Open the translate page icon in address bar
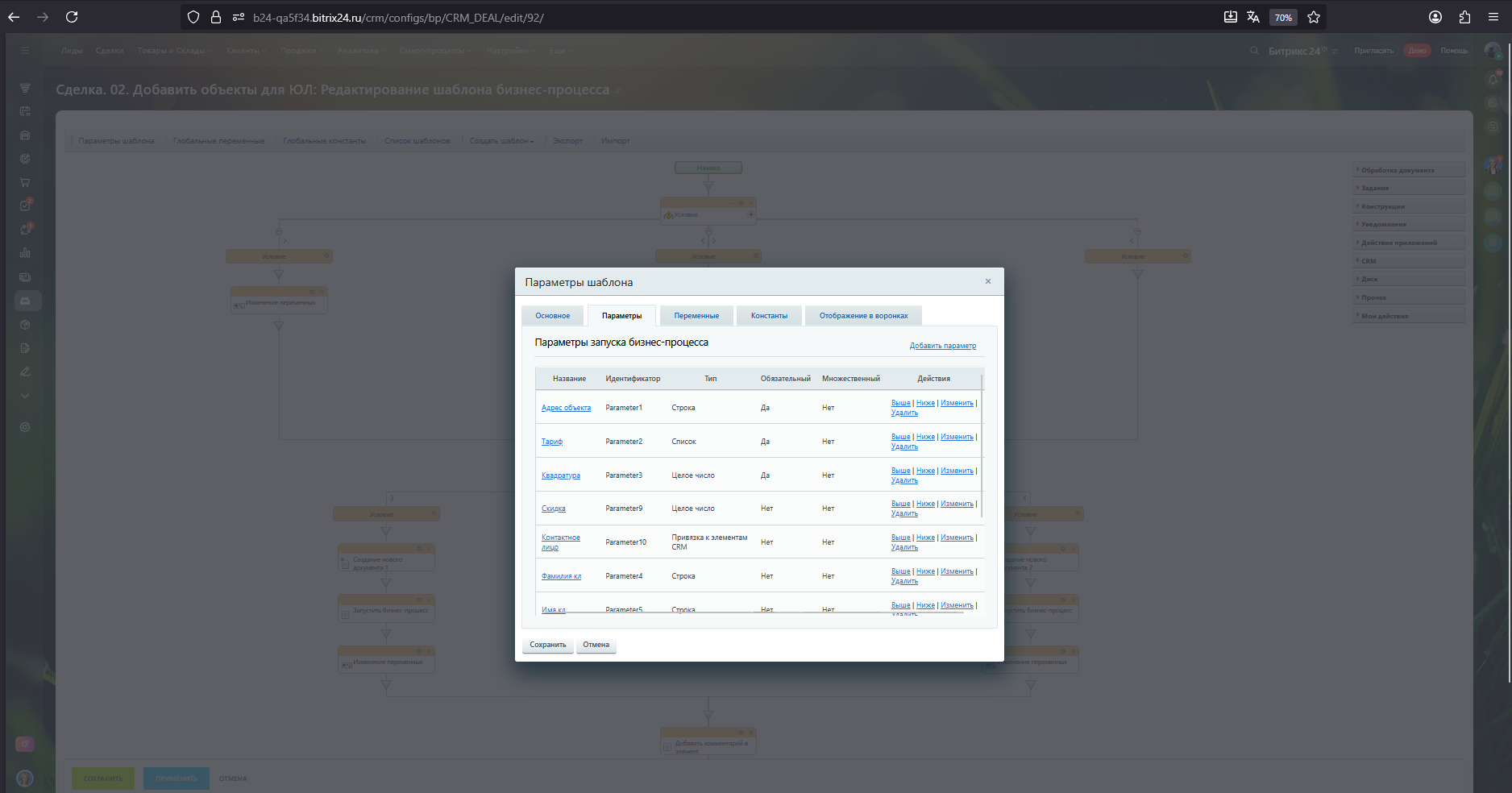Viewport: 1512px width, 793px height. [x=1253, y=17]
